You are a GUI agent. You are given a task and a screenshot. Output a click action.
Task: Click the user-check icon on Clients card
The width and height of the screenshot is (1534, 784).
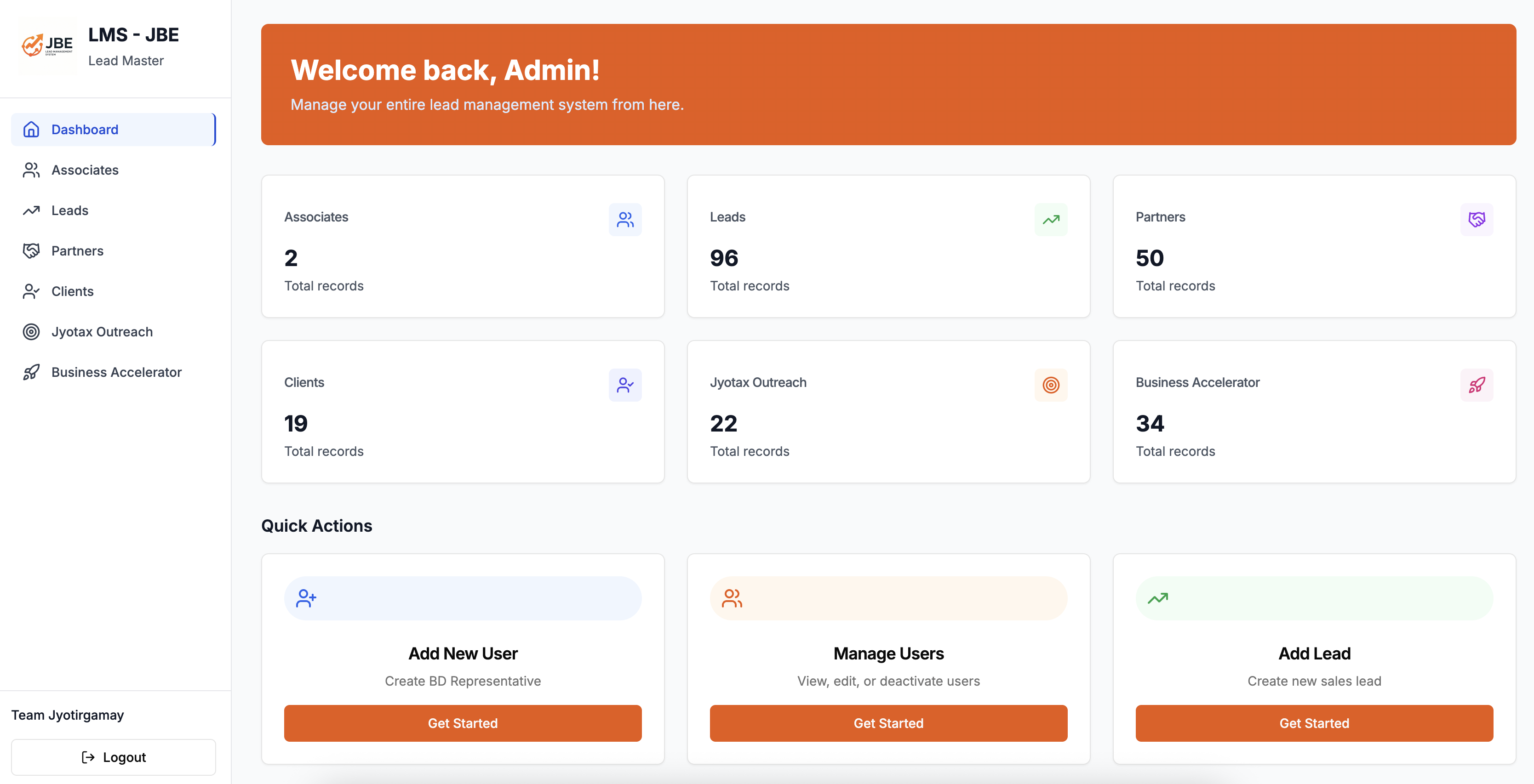624,385
